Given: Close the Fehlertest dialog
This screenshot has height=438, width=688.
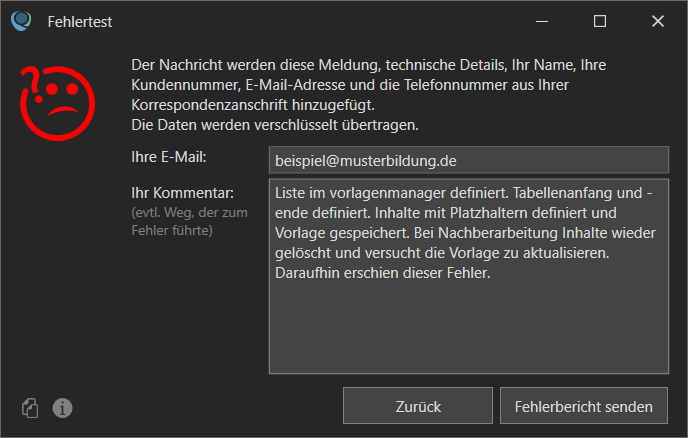Looking at the screenshot, I should pos(658,20).
